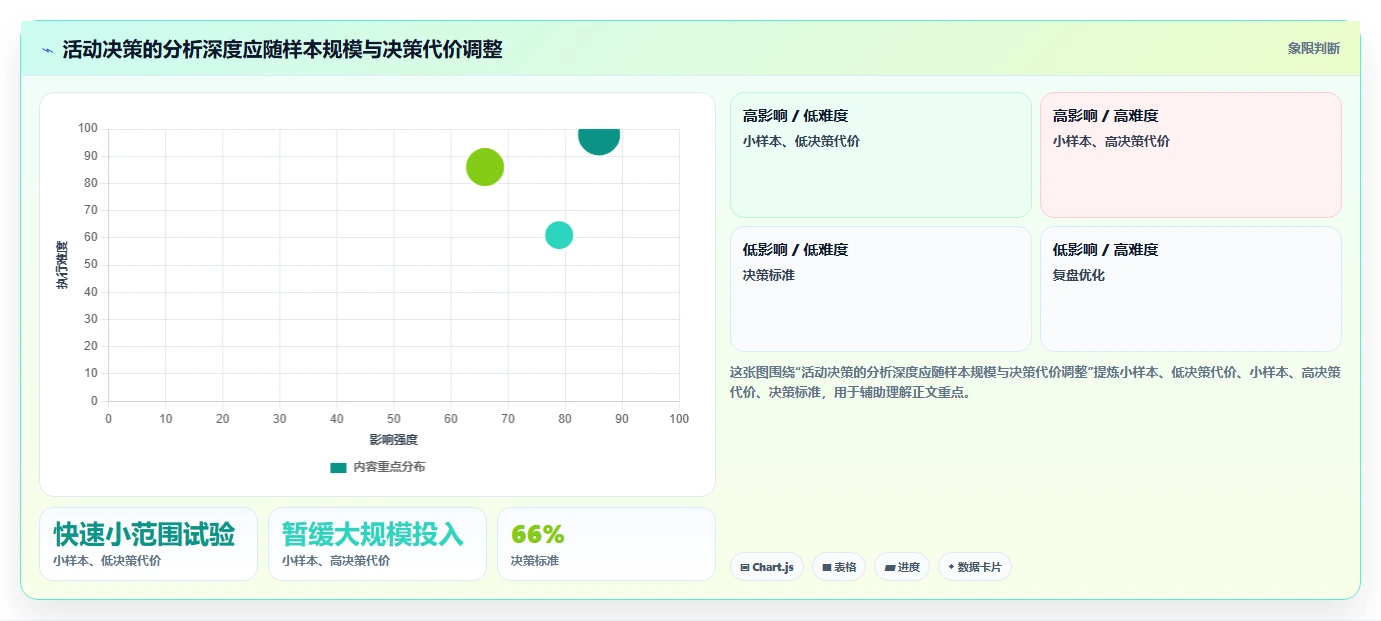Image resolution: width=1381 pixels, height=621 pixels.
Task: Click the description paragraph starting 这张图围绕
Action: coord(1035,382)
